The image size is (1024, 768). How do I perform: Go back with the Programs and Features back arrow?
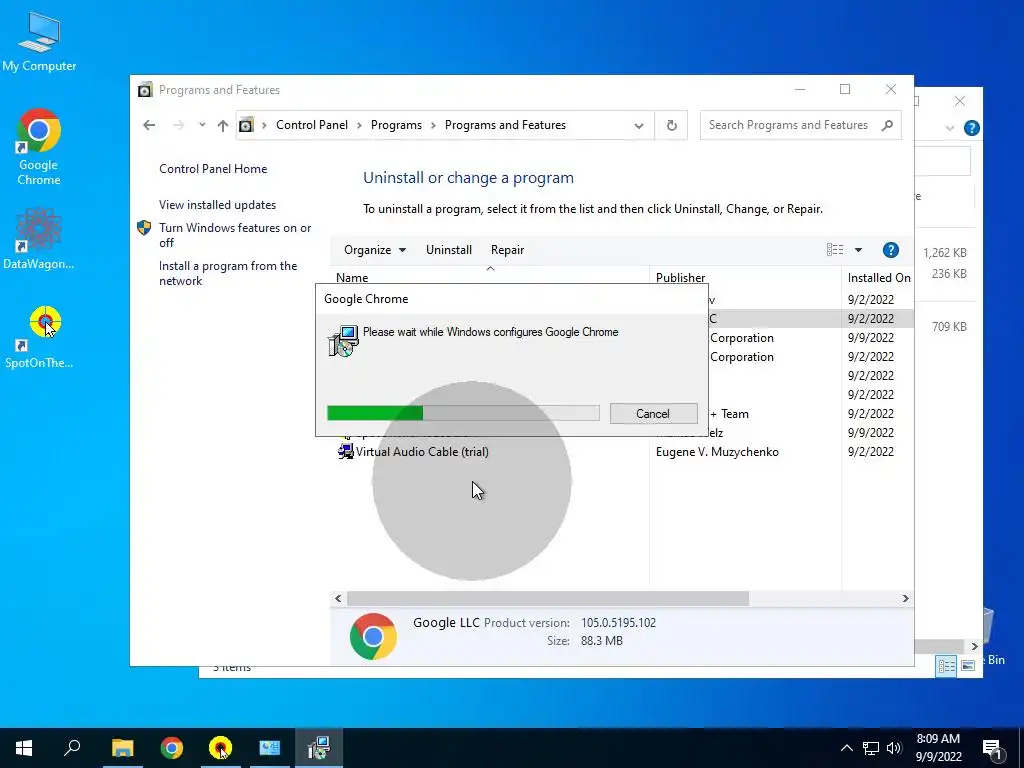149,125
